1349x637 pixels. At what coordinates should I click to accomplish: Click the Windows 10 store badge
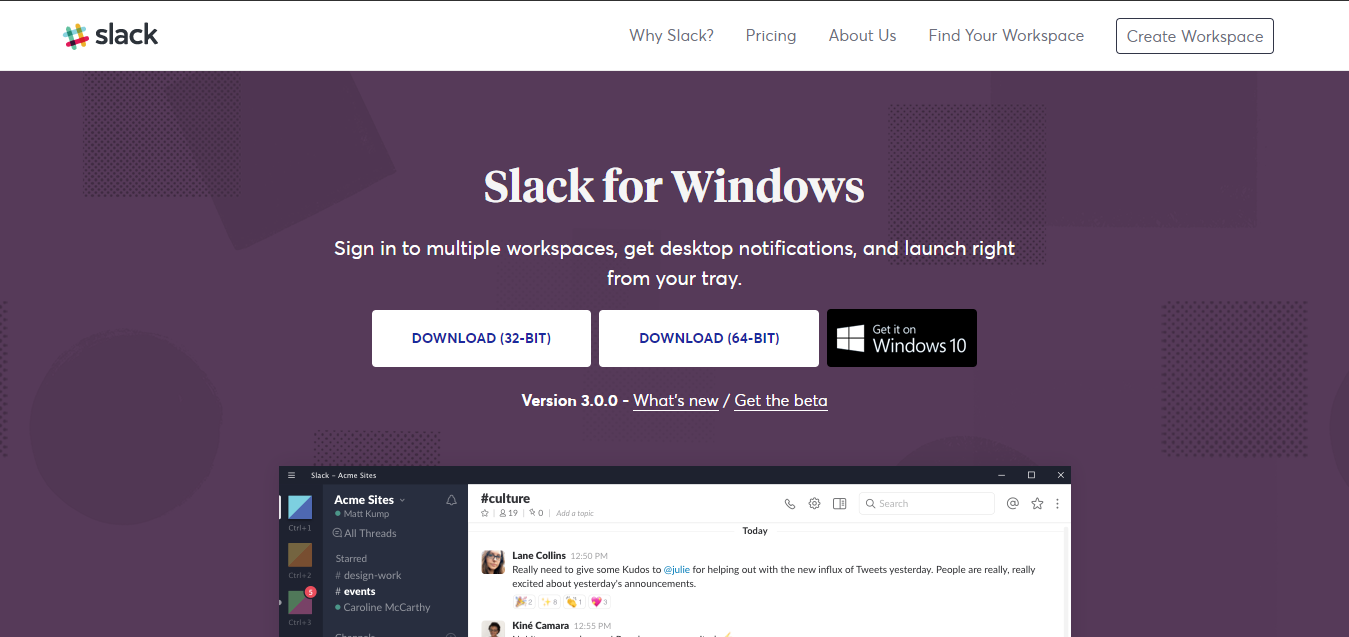pos(902,338)
